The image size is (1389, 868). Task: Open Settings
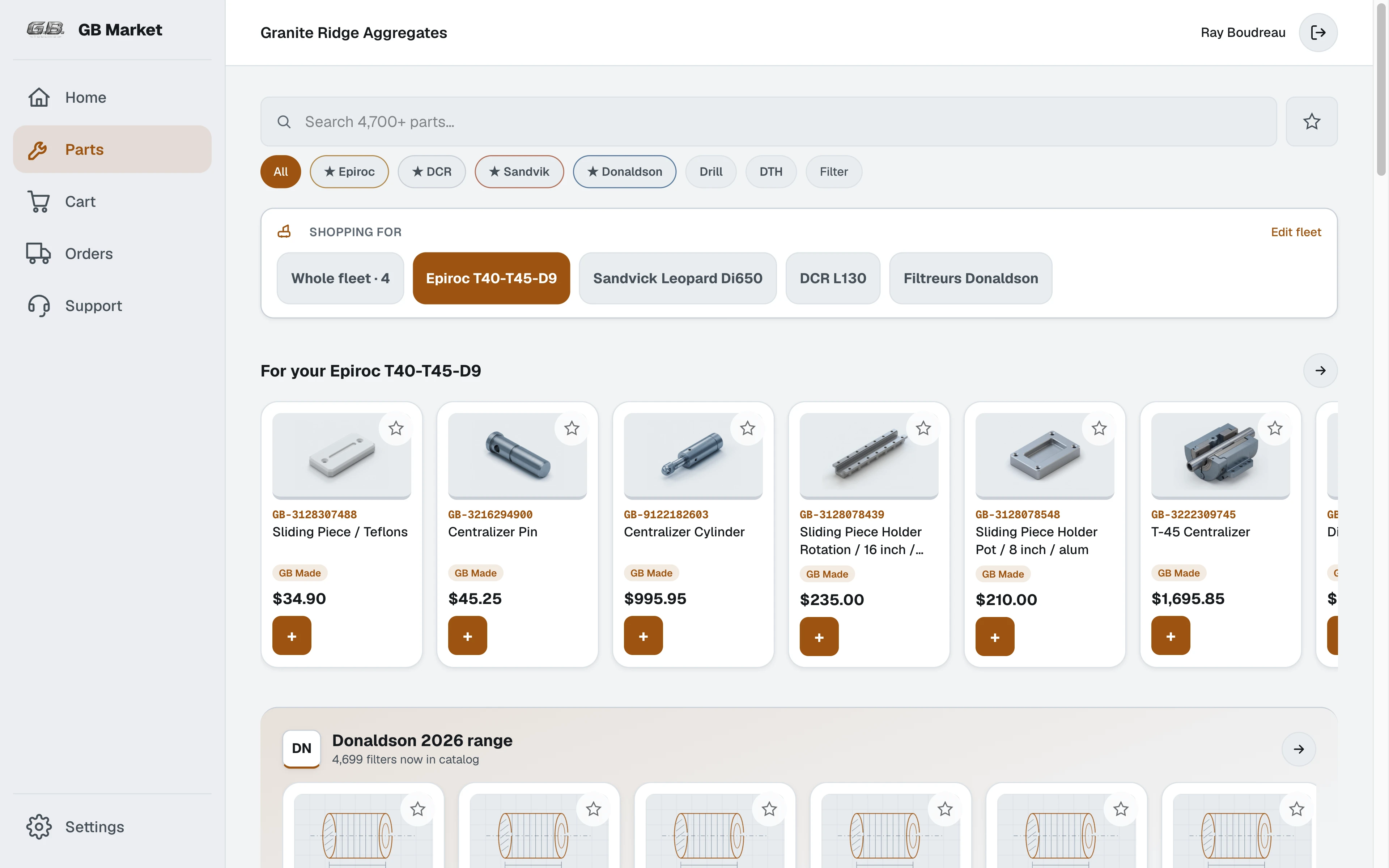[x=112, y=827]
